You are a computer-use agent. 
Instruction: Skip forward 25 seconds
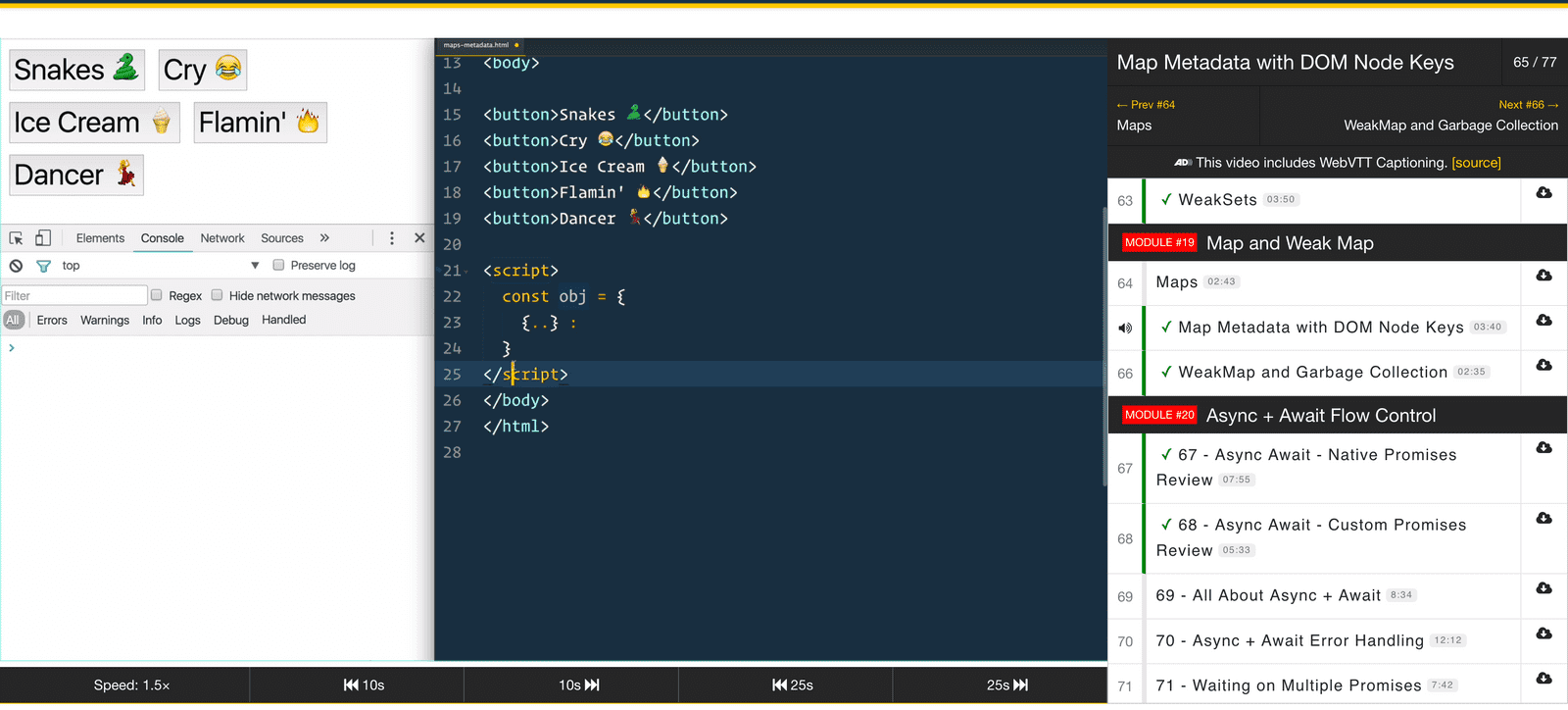point(1000,685)
